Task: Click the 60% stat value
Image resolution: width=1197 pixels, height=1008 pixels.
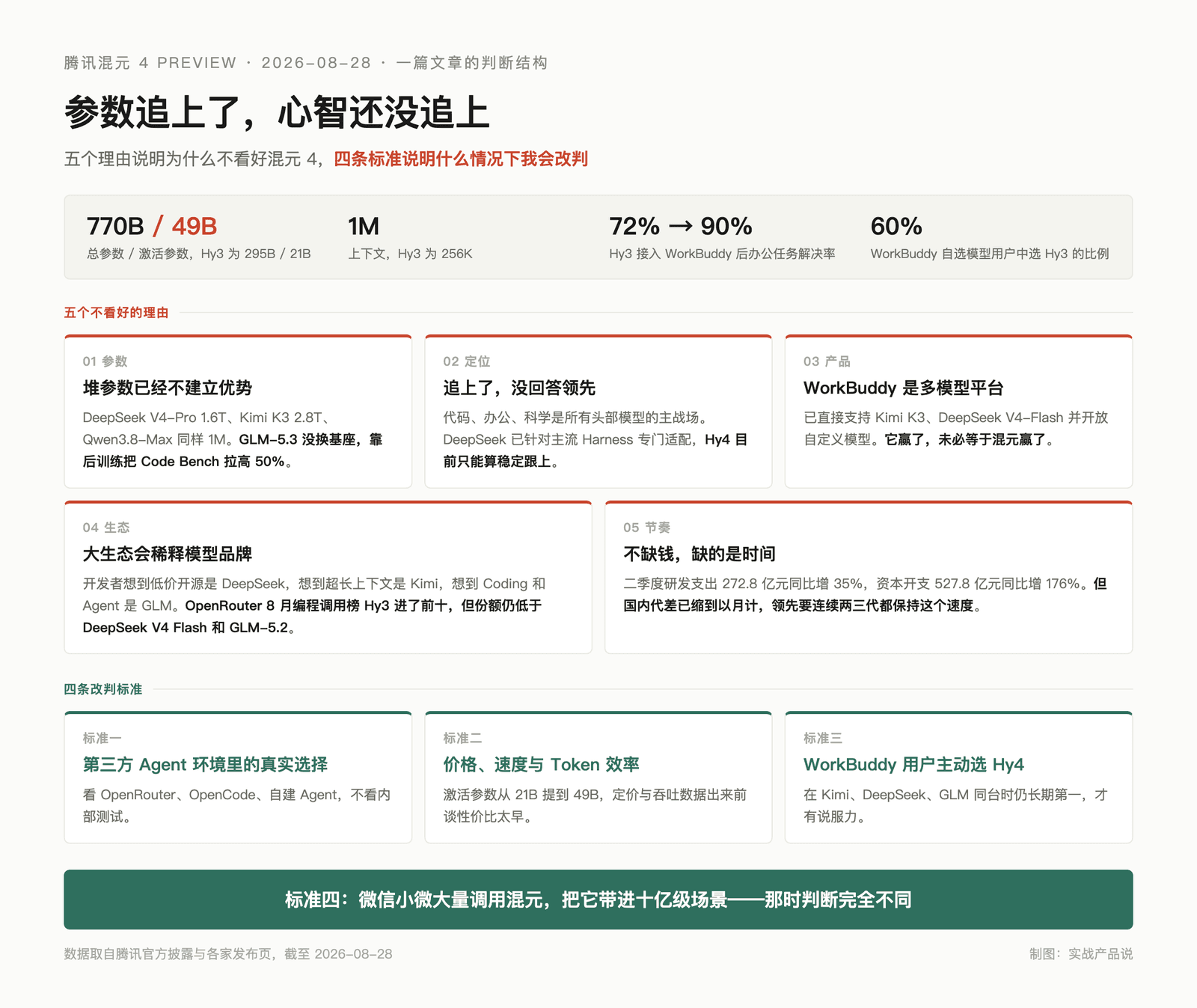Action: (x=896, y=226)
